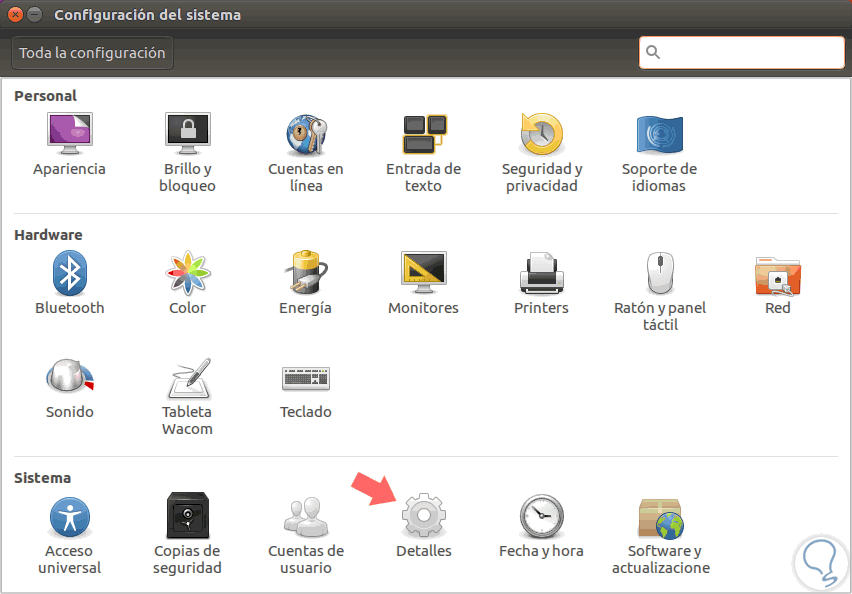Open the Printers settings icon
The width and height of the screenshot is (852, 594).
pyautogui.click(x=542, y=273)
